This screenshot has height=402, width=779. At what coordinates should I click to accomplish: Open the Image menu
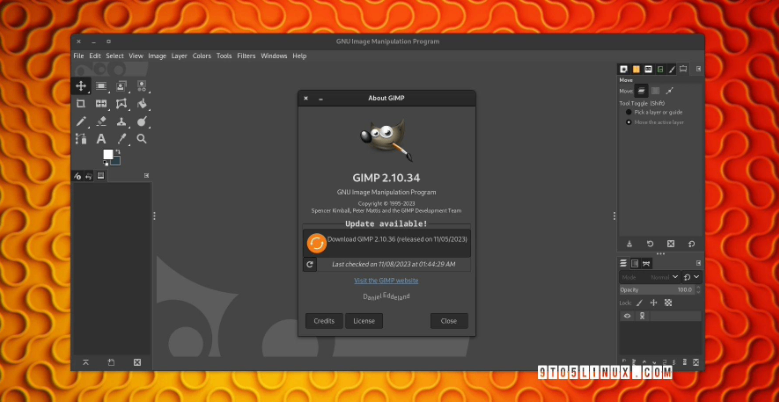click(x=157, y=56)
